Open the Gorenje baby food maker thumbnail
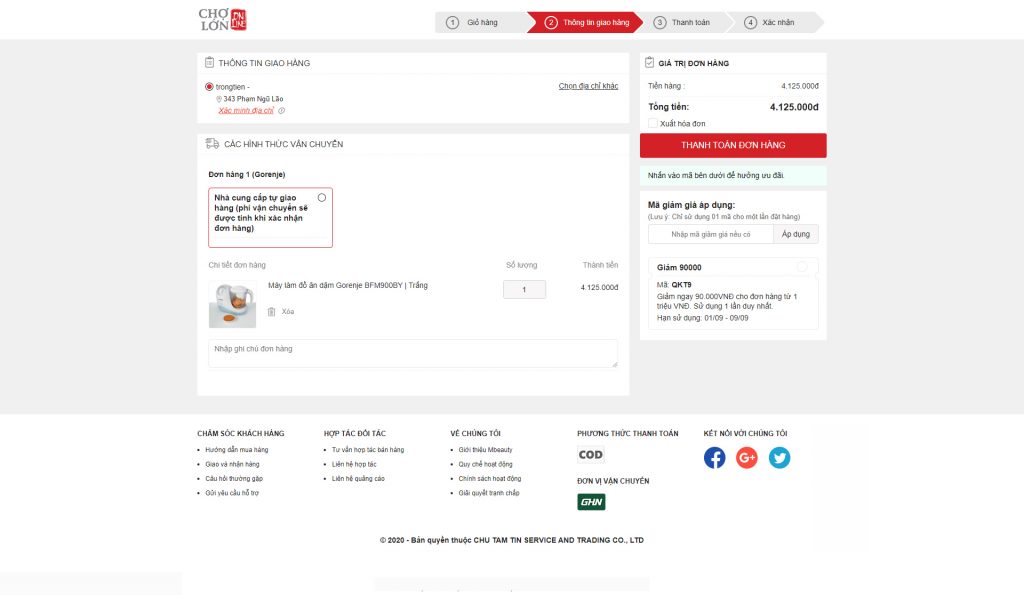This screenshot has height=595, width=1024. (232, 304)
